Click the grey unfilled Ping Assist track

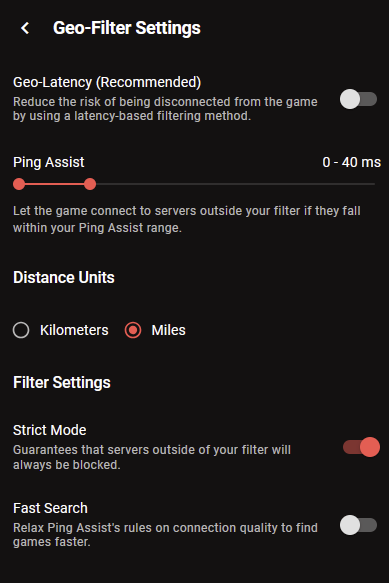(235, 184)
